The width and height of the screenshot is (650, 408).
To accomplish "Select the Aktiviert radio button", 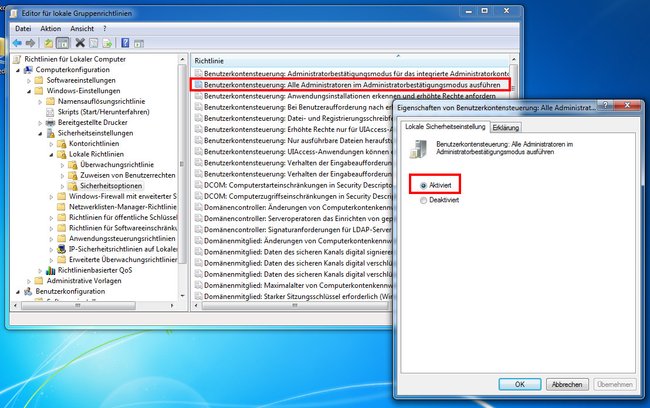I will click(x=423, y=186).
